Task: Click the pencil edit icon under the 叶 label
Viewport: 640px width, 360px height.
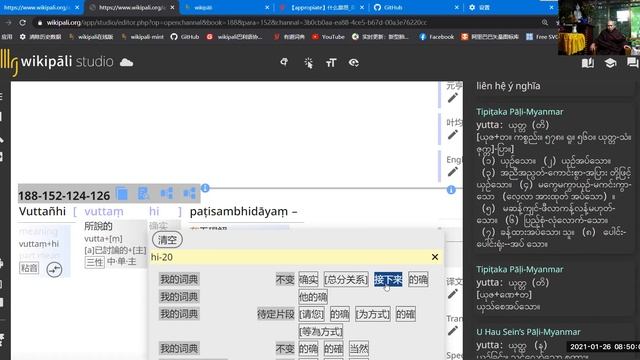Action: (x=453, y=135)
